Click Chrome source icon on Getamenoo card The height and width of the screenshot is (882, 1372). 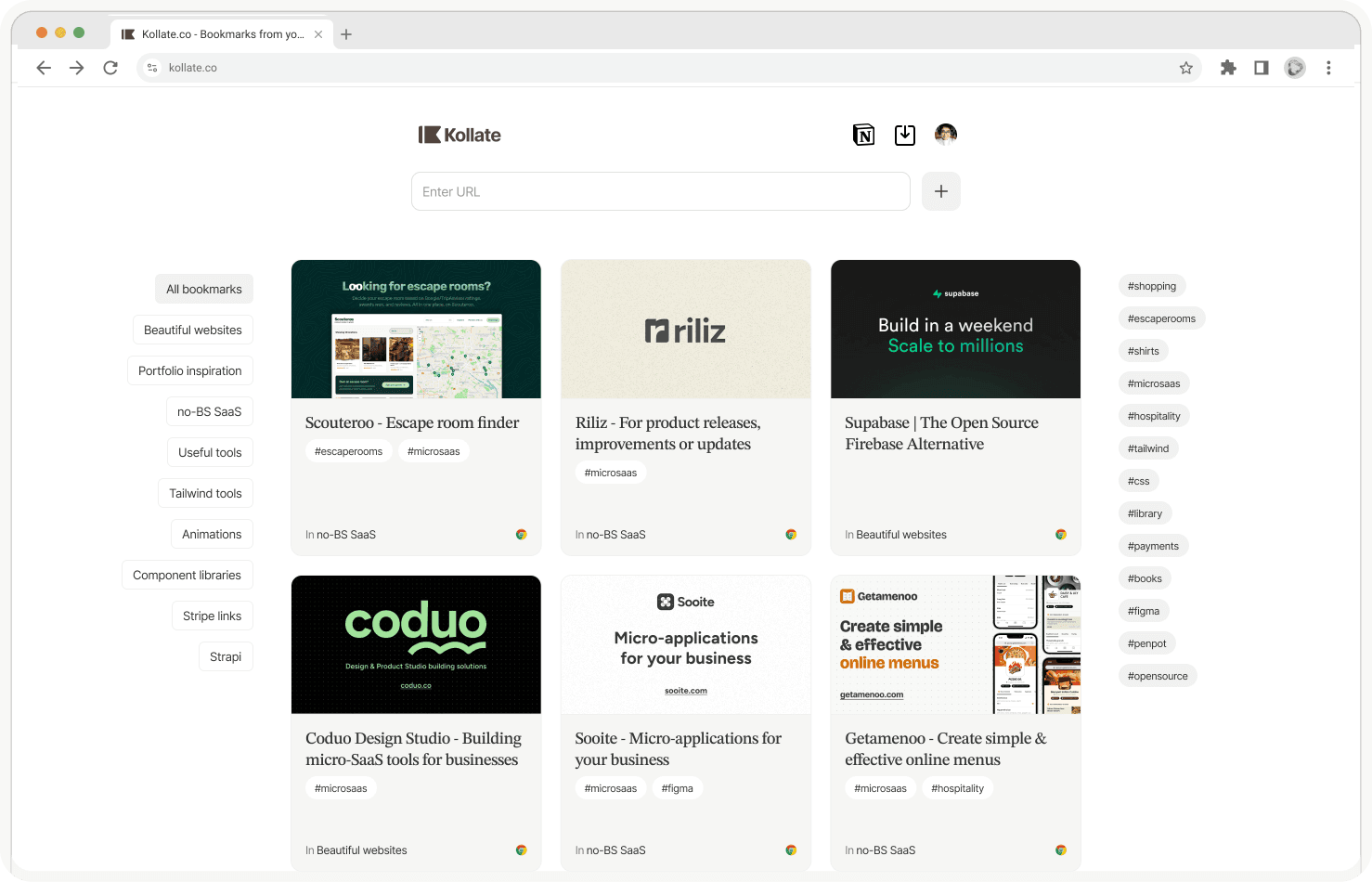[x=1061, y=850]
